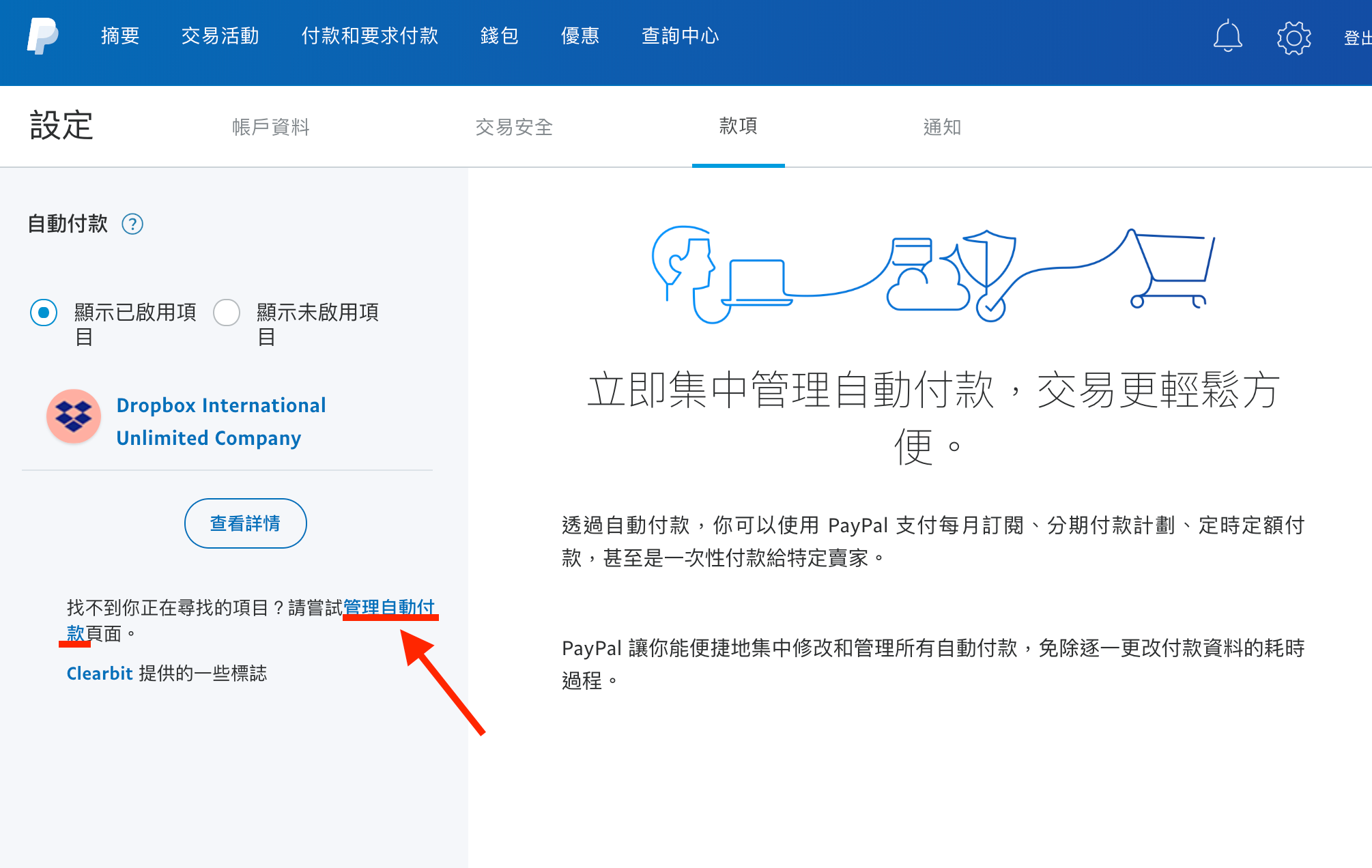This screenshot has height=868, width=1372.
Task: Open the settings gear icon
Action: tap(1294, 38)
